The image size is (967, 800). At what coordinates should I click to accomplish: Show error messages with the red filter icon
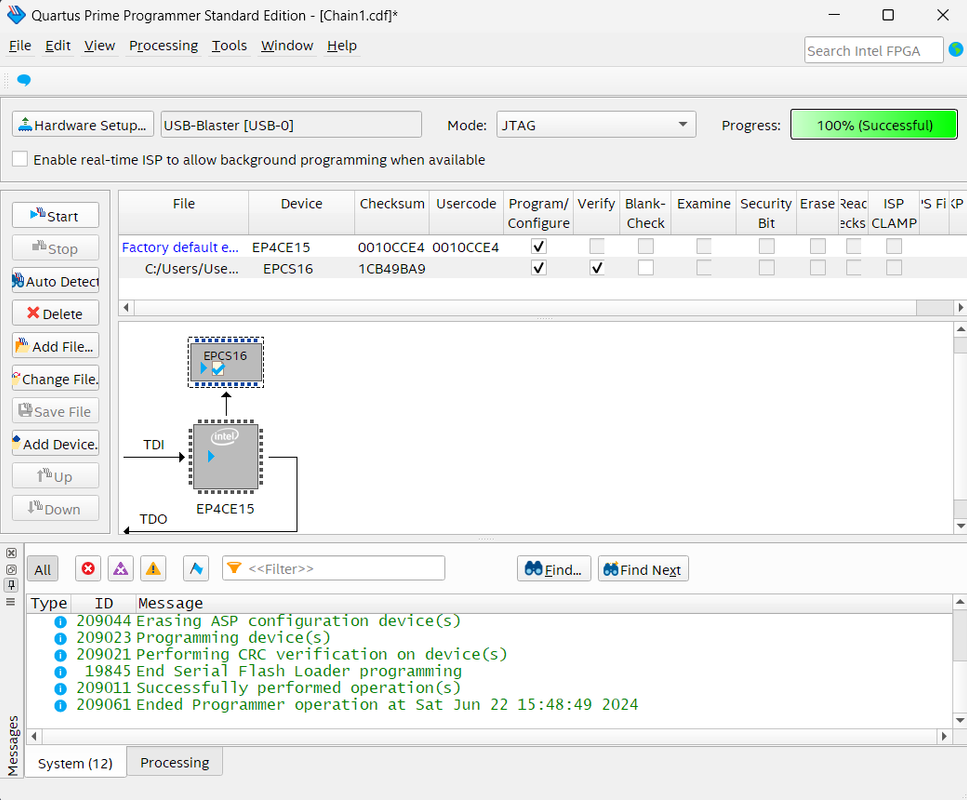tap(88, 569)
